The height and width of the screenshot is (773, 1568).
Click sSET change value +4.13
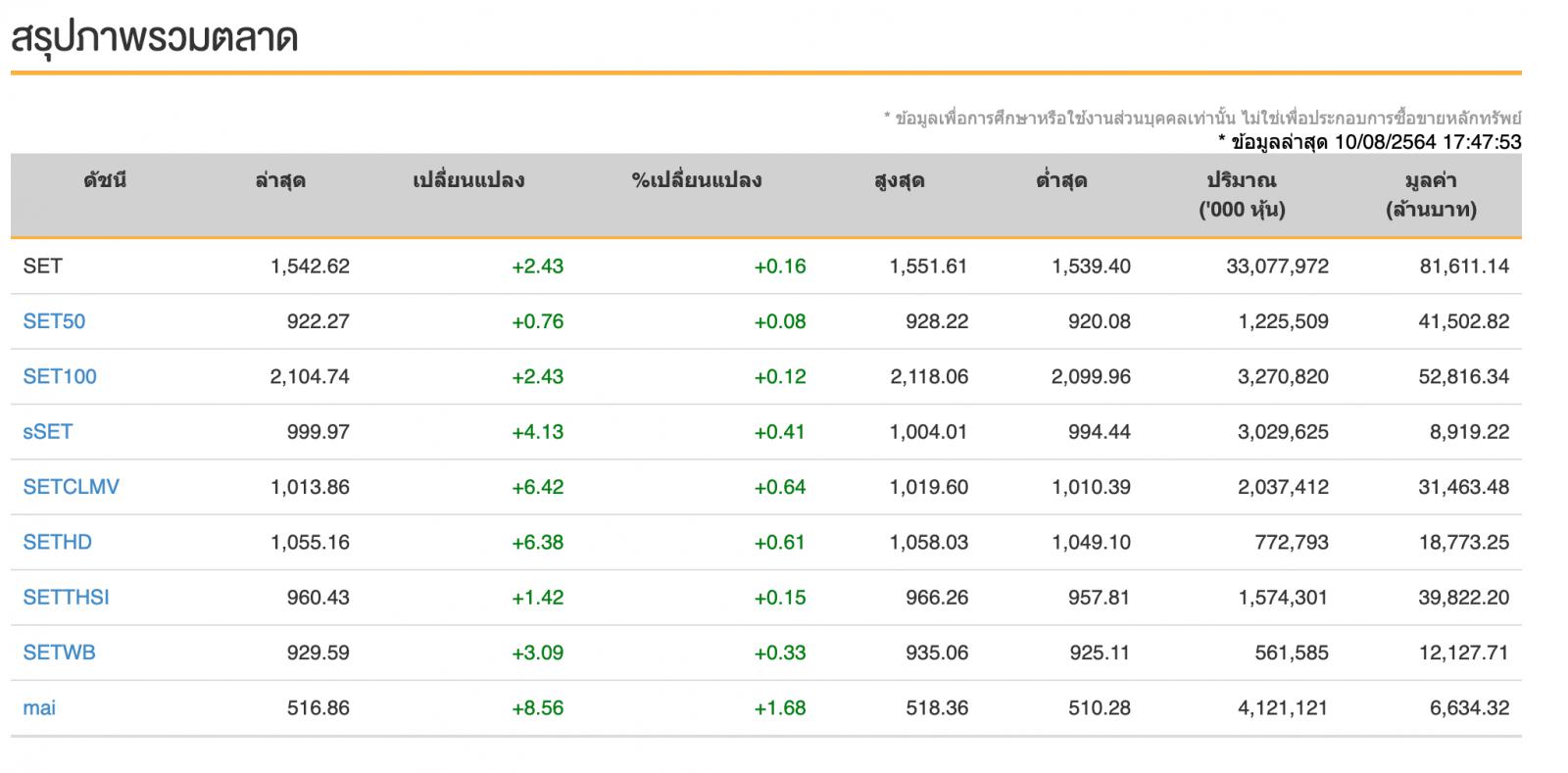(538, 432)
